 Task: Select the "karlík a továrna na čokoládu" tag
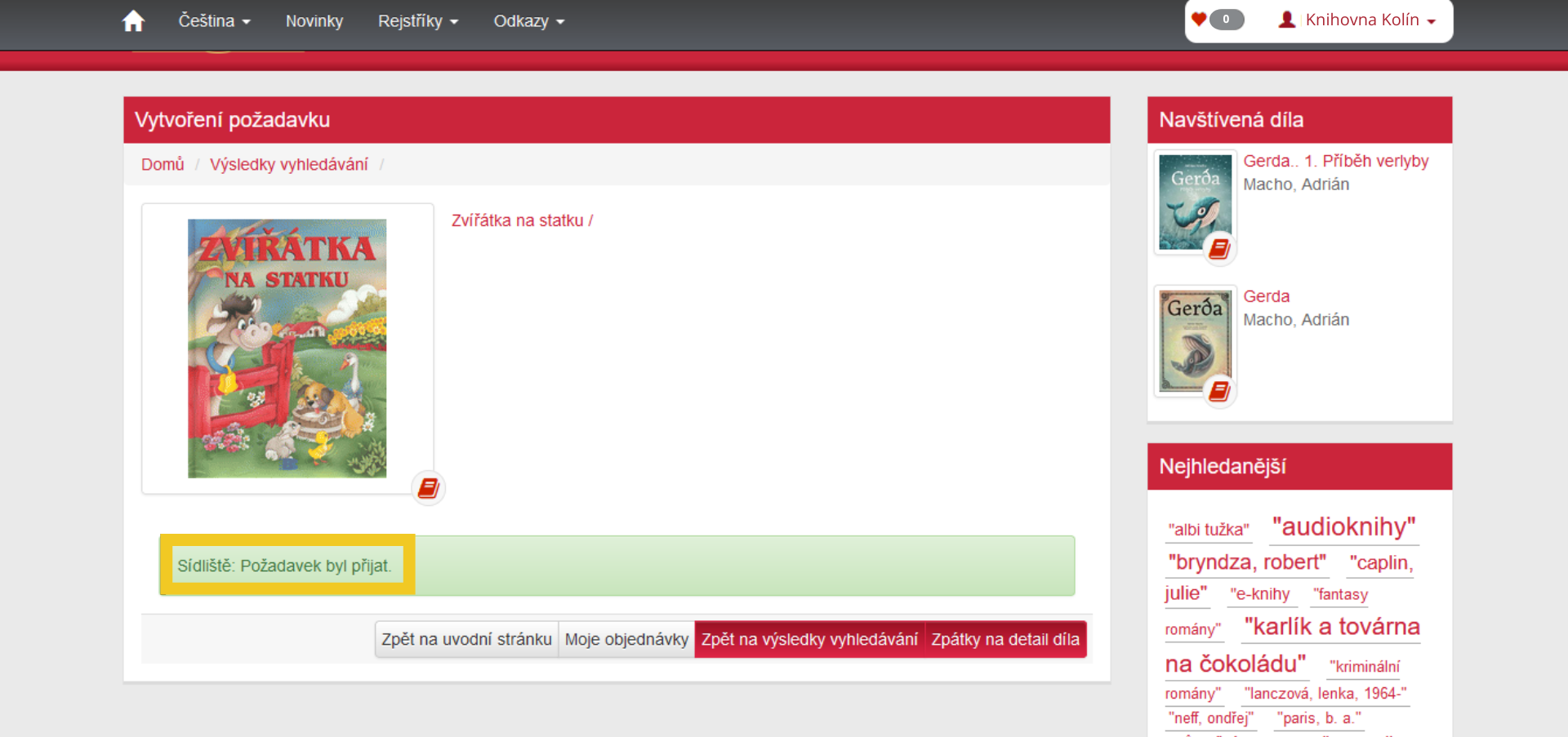[1292, 645]
